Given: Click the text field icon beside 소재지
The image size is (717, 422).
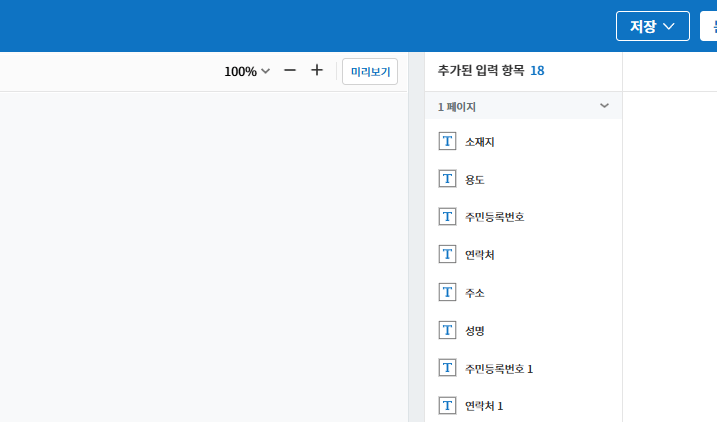Looking at the screenshot, I should 447,142.
